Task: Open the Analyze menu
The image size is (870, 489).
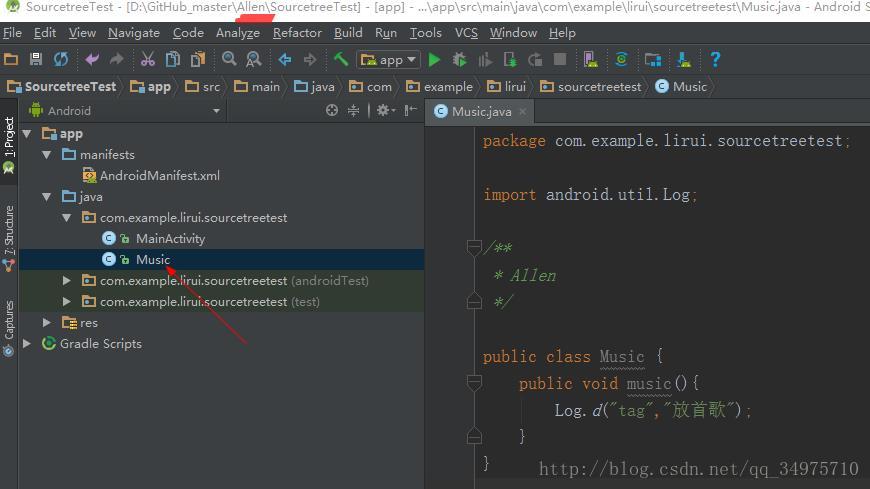Action: coord(237,33)
